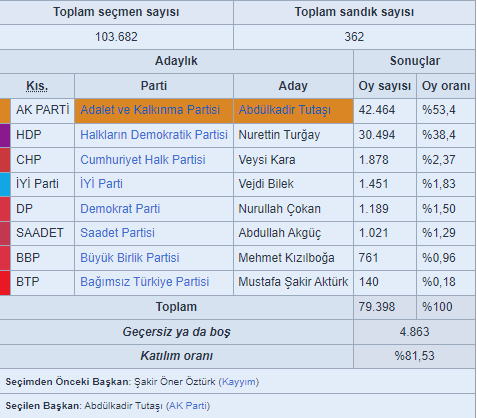Open the Demokrat Parti link
477x418 pixels.
pyautogui.click(x=120, y=209)
